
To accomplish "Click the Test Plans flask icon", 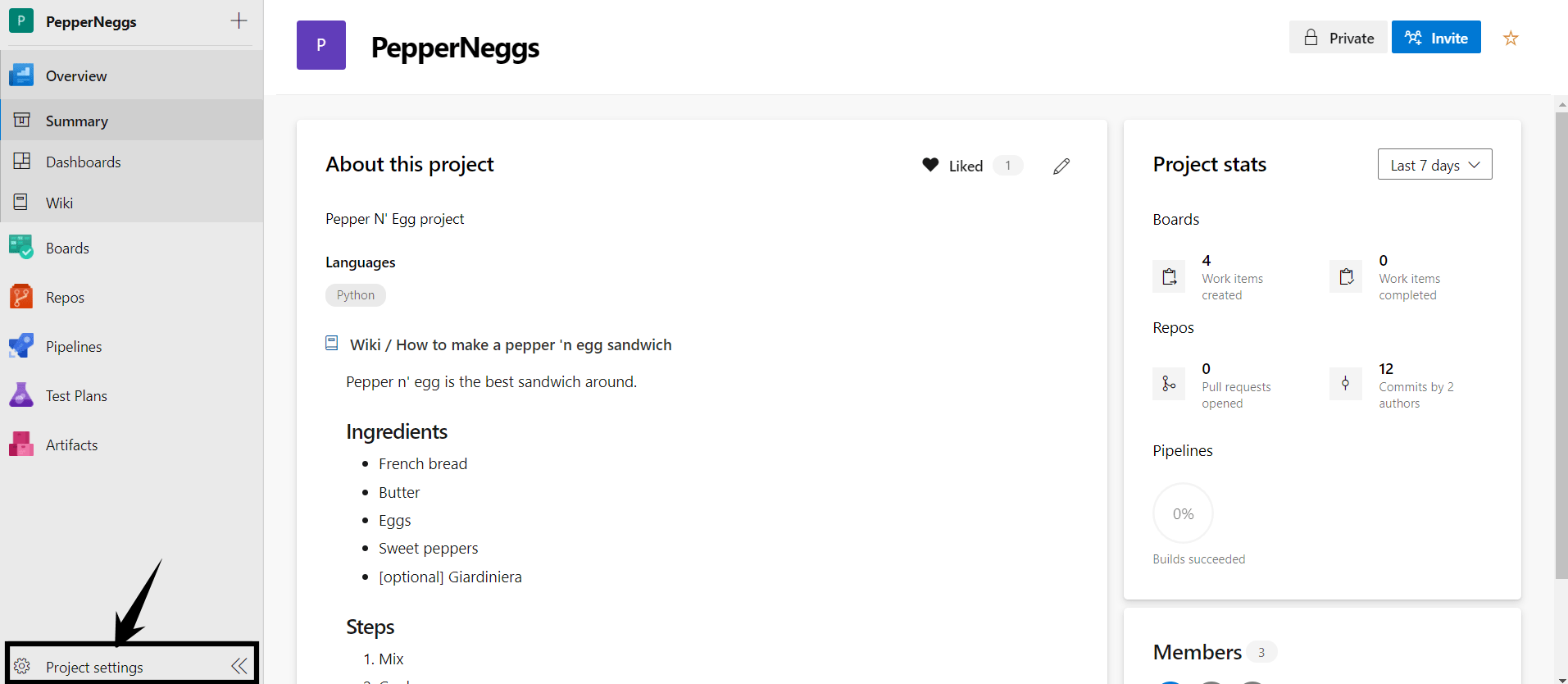I will tap(21, 394).
